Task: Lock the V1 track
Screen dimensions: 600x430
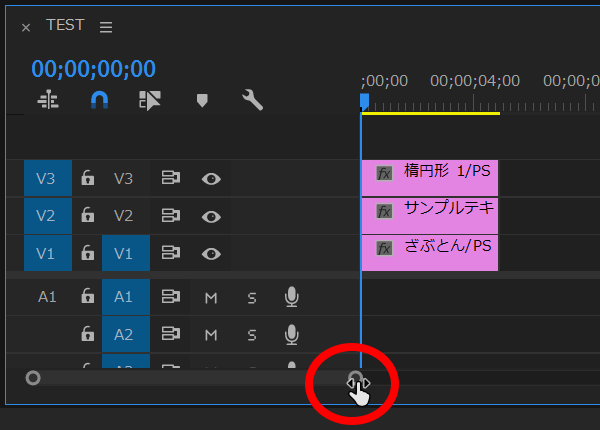Action: pyautogui.click(x=88, y=252)
